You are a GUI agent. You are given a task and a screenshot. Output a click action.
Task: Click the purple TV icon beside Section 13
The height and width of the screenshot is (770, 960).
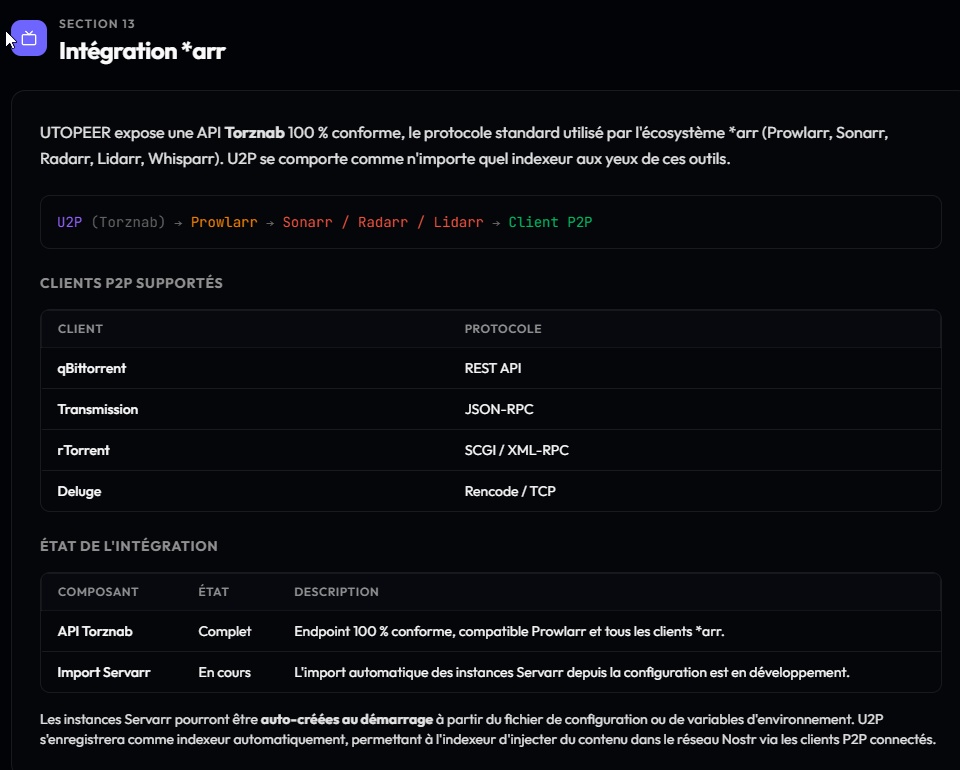click(x=29, y=38)
